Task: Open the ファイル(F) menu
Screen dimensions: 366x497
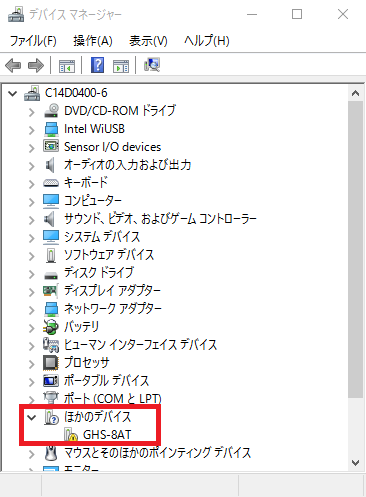Action: coord(33,41)
